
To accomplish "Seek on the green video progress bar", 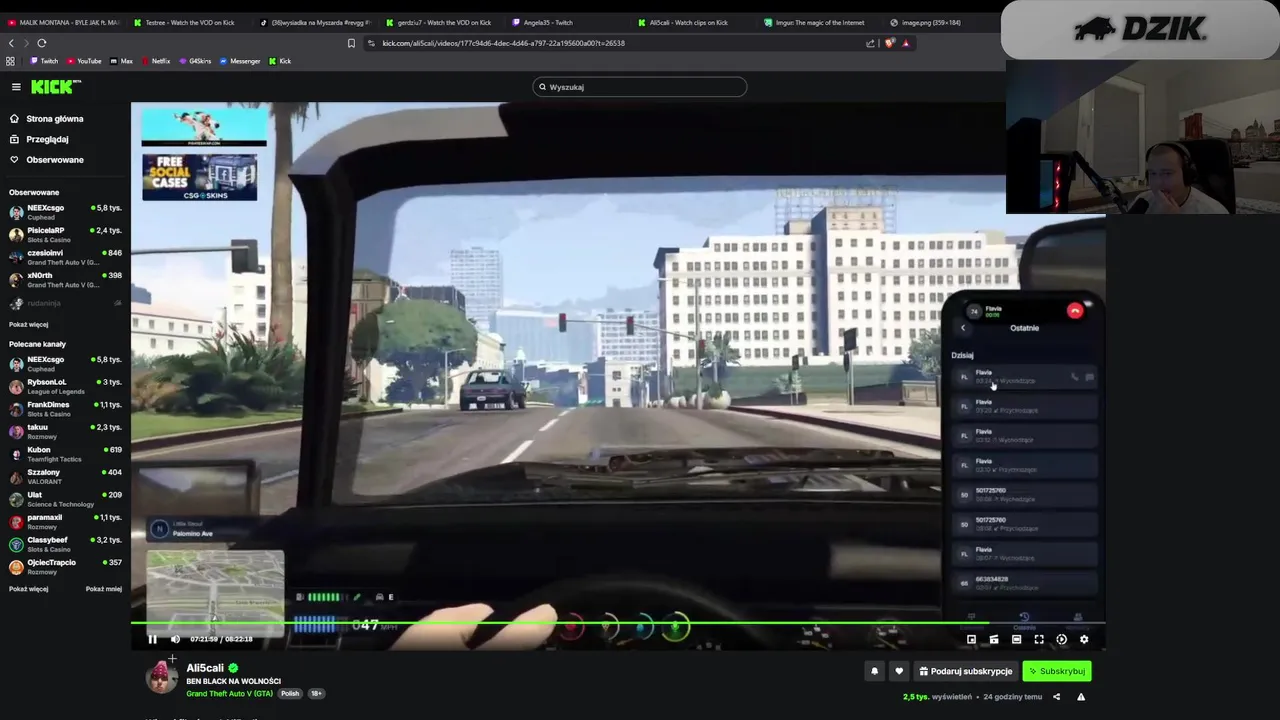I will pos(618,624).
